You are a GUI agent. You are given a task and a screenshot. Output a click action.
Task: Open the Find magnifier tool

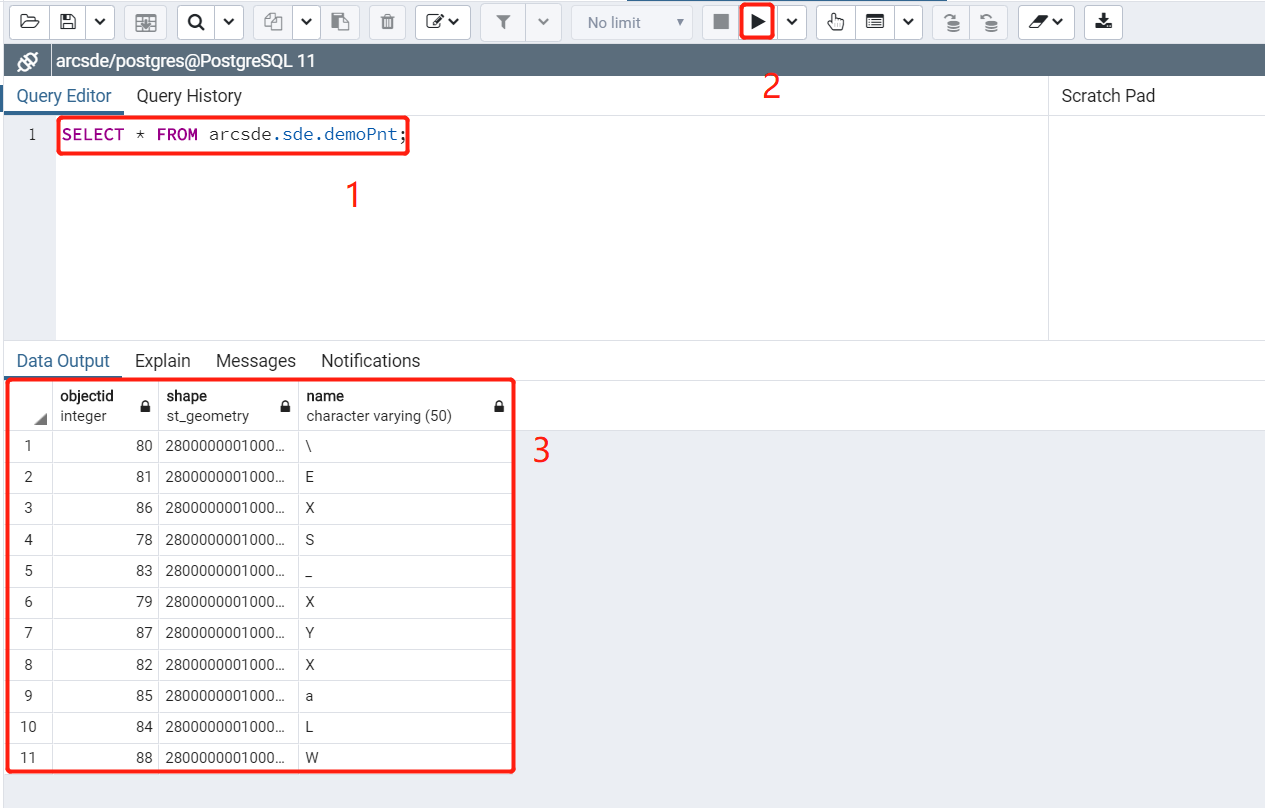pyautogui.click(x=197, y=21)
